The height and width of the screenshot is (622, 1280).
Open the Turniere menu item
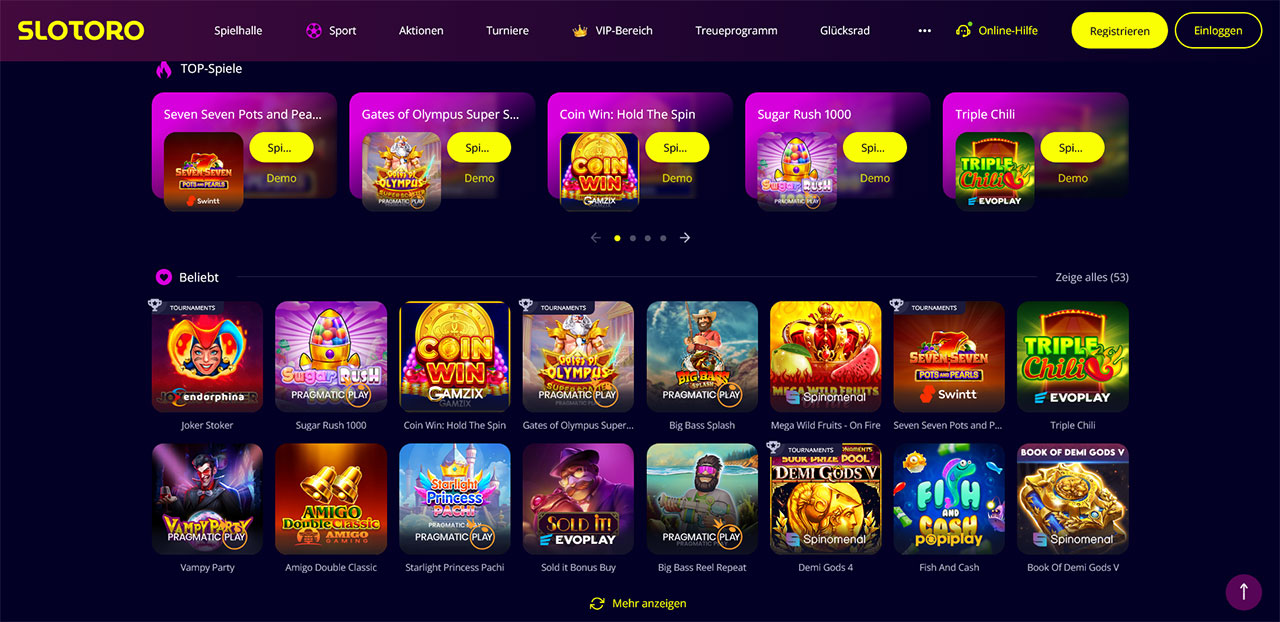tap(507, 31)
